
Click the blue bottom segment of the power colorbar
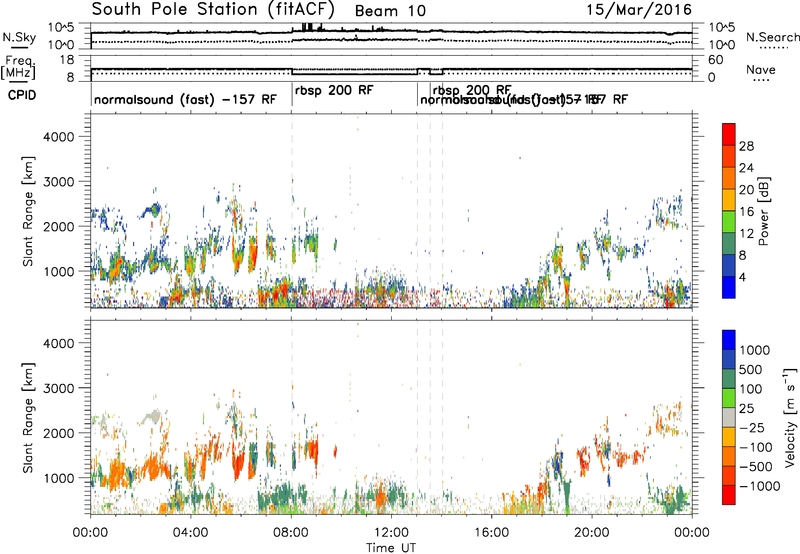[729, 287]
